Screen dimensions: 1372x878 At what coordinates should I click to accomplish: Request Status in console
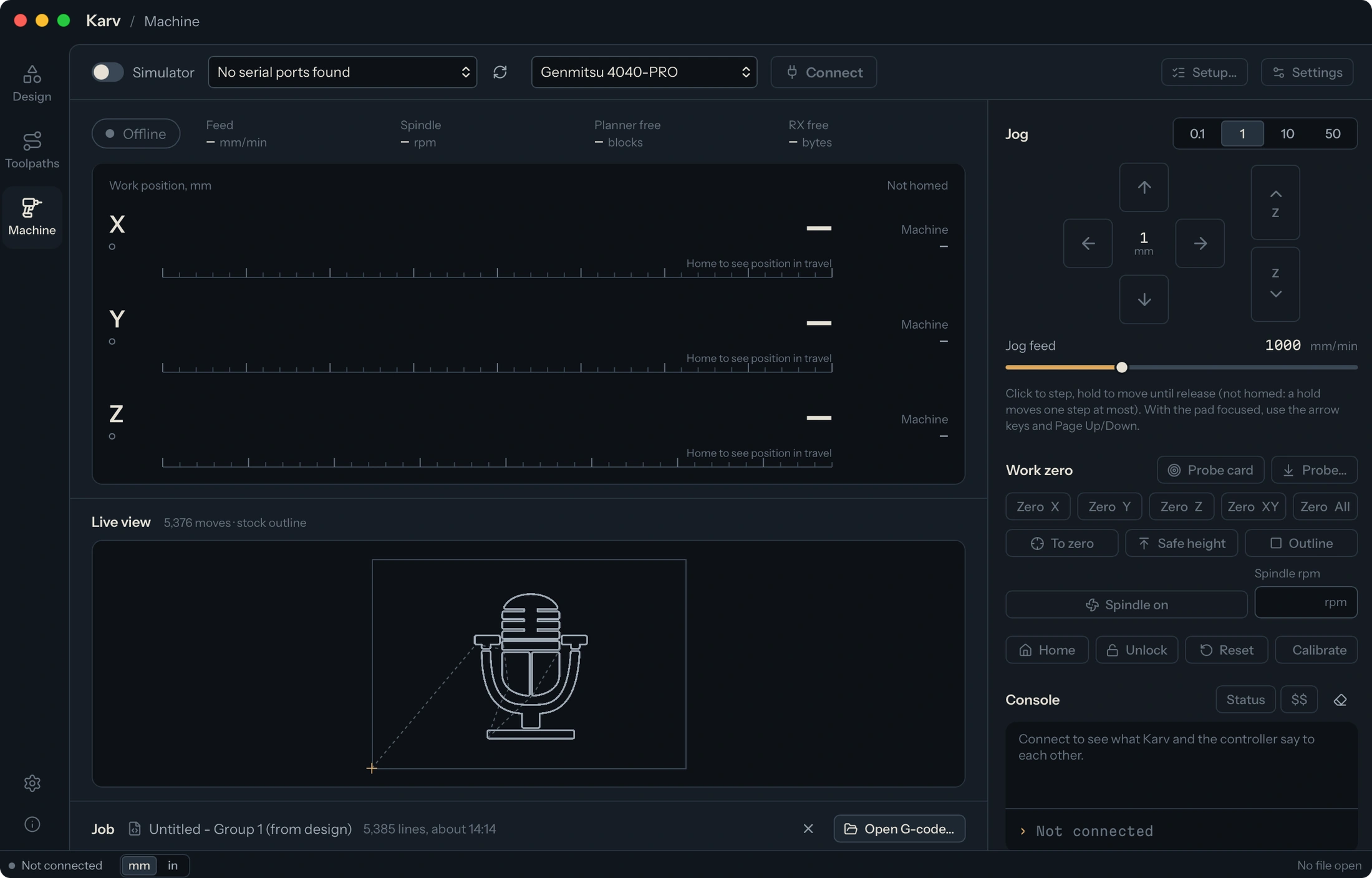(x=1245, y=700)
